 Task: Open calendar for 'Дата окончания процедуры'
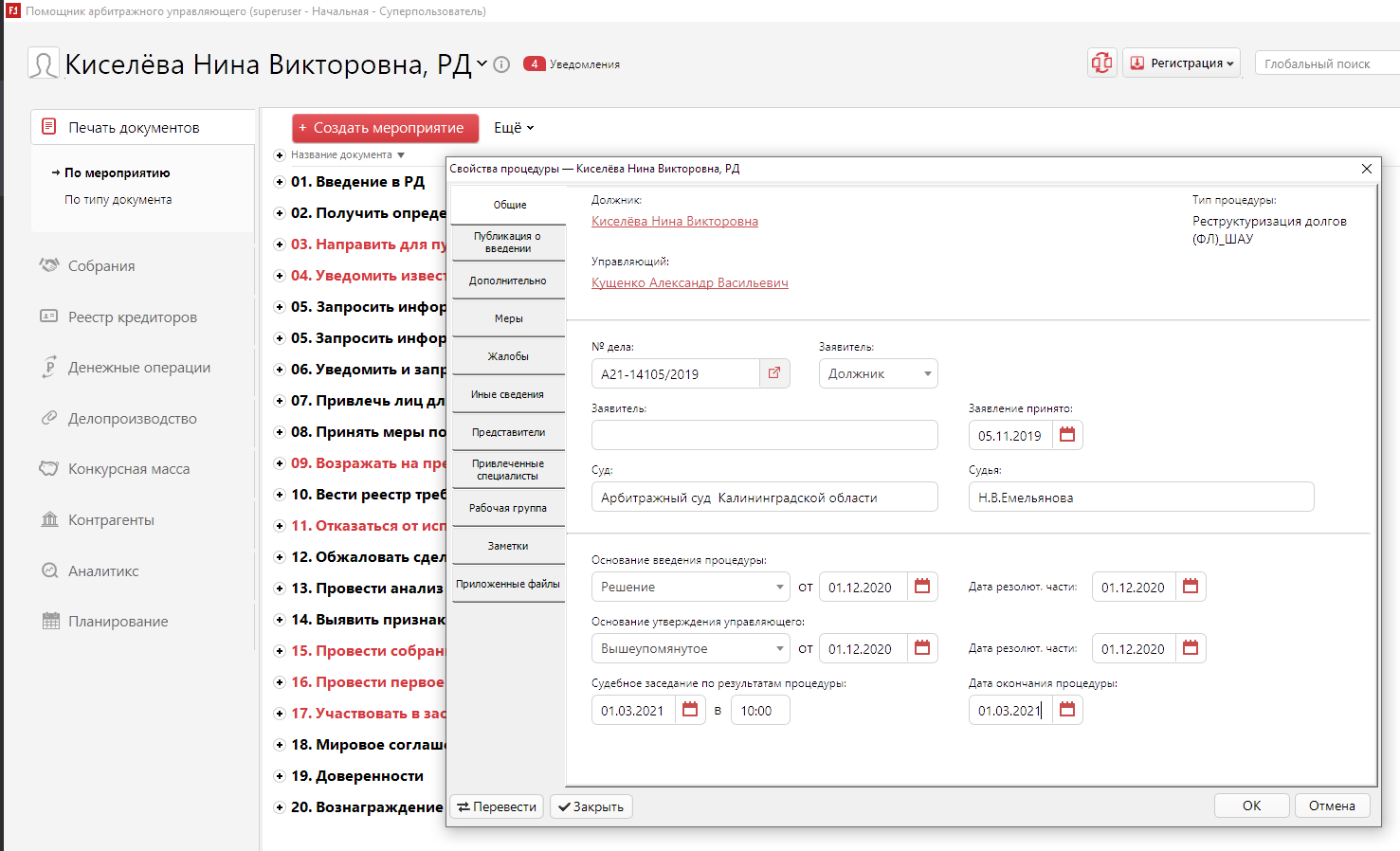coord(1067,710)
